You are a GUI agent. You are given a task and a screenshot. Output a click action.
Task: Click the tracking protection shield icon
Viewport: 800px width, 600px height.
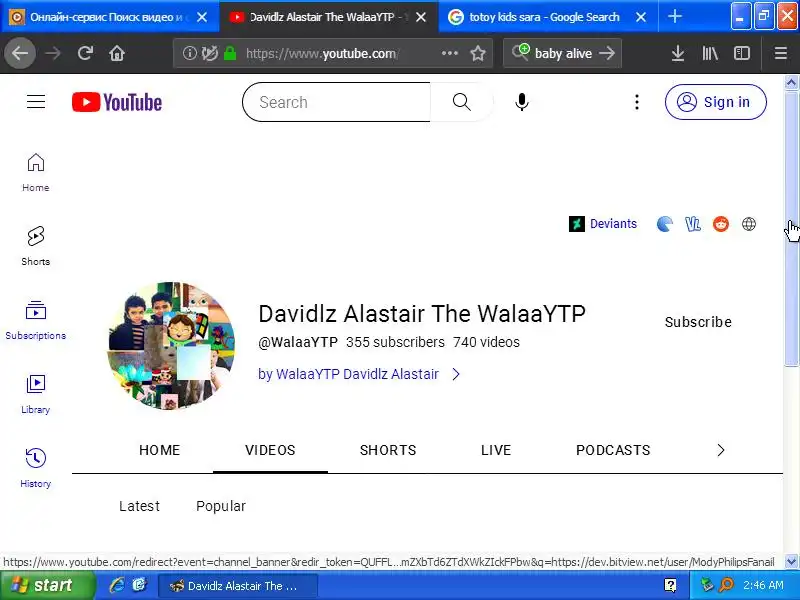[209, 53]
